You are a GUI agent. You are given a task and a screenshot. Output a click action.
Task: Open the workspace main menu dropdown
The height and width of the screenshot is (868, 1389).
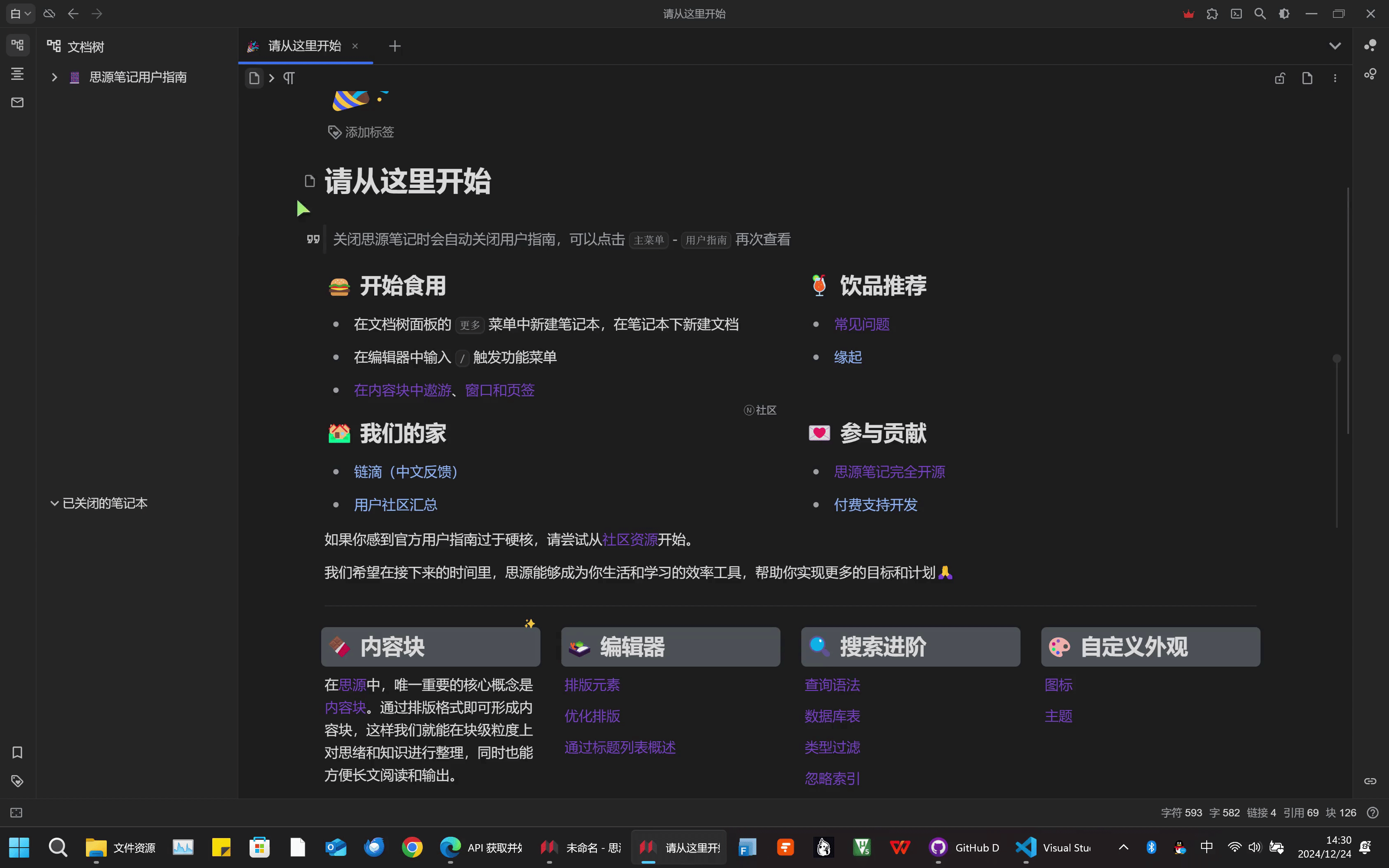pyautogui.click(x=20, y=14)
